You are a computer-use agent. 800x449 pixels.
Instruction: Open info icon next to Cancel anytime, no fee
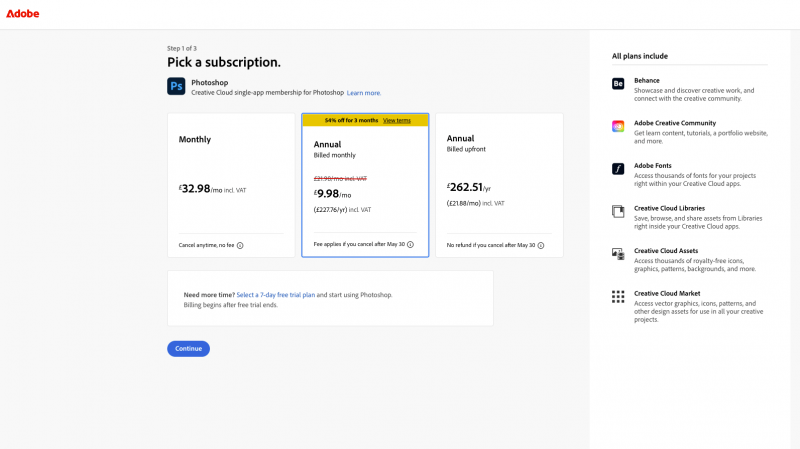[x=240, y=245]
